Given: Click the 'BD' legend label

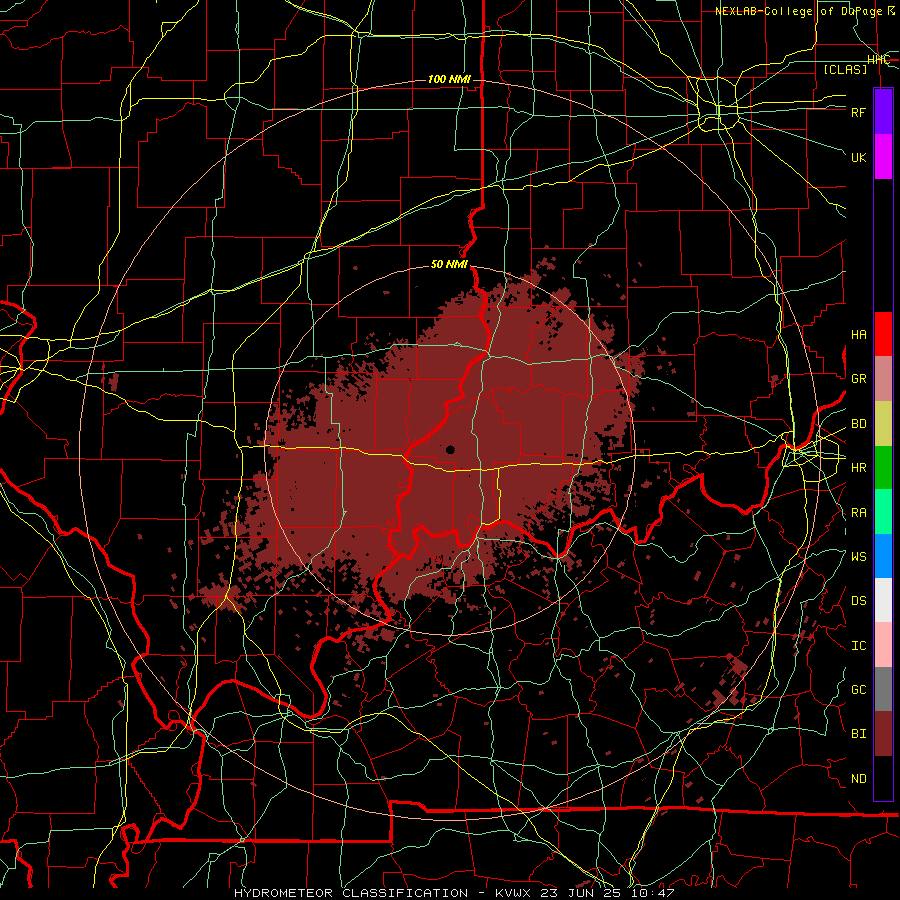Looking at the screenshot, I should [x=858, y=424].
